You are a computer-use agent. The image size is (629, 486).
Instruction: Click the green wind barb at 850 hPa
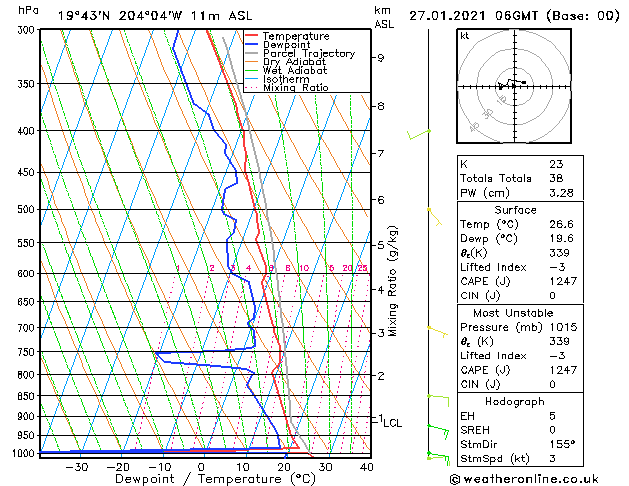click(x=438, y=401)
